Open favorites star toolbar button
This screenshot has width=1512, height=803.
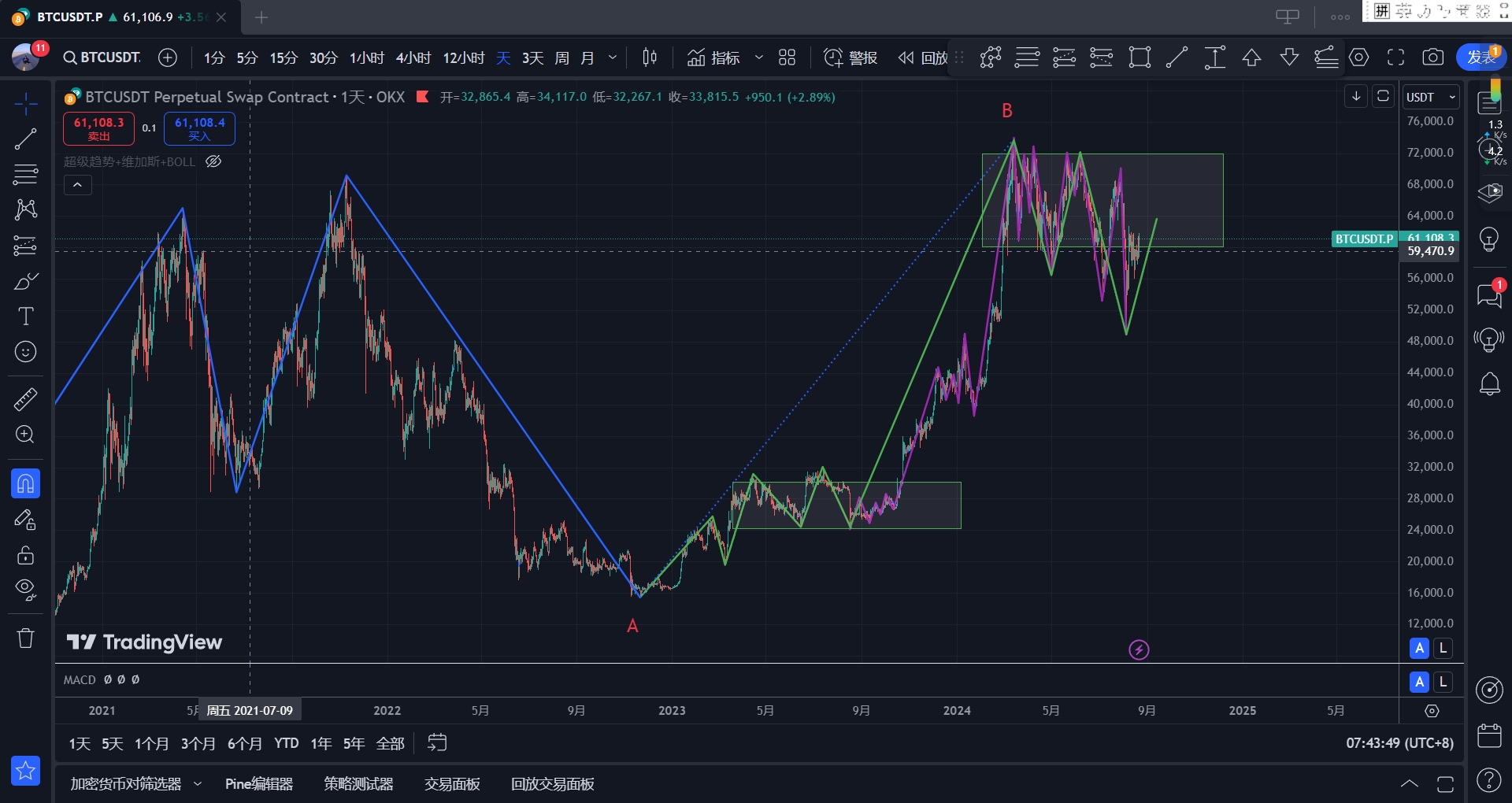[x=25, y=771]
